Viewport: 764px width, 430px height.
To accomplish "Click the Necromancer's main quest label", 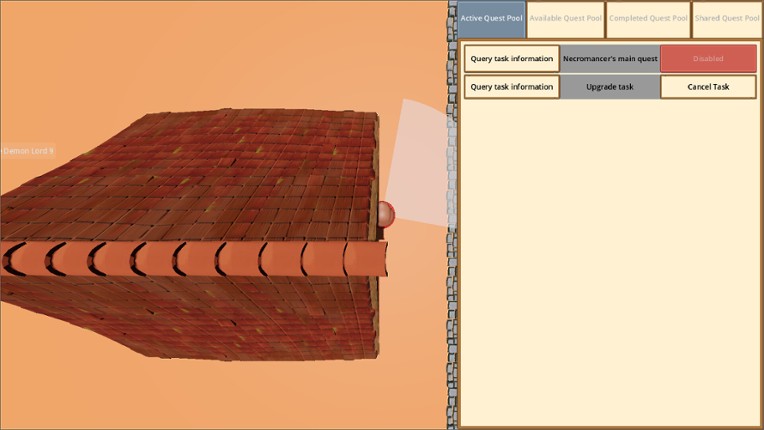I will [x=610, y=59].
